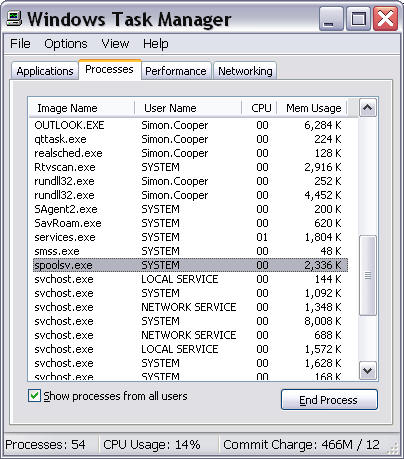The width and height of the screenshot is (404, 459).
Task: Select the SavRoam.exe process
Action: coord(190,223)
